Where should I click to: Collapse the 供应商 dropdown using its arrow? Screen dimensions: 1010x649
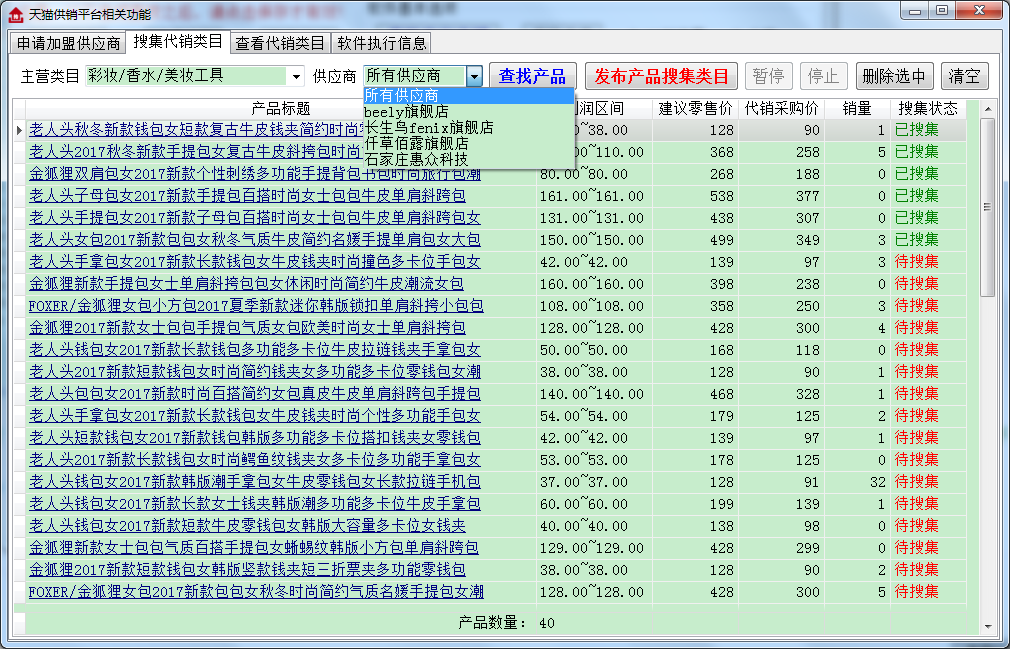[474, 76]
